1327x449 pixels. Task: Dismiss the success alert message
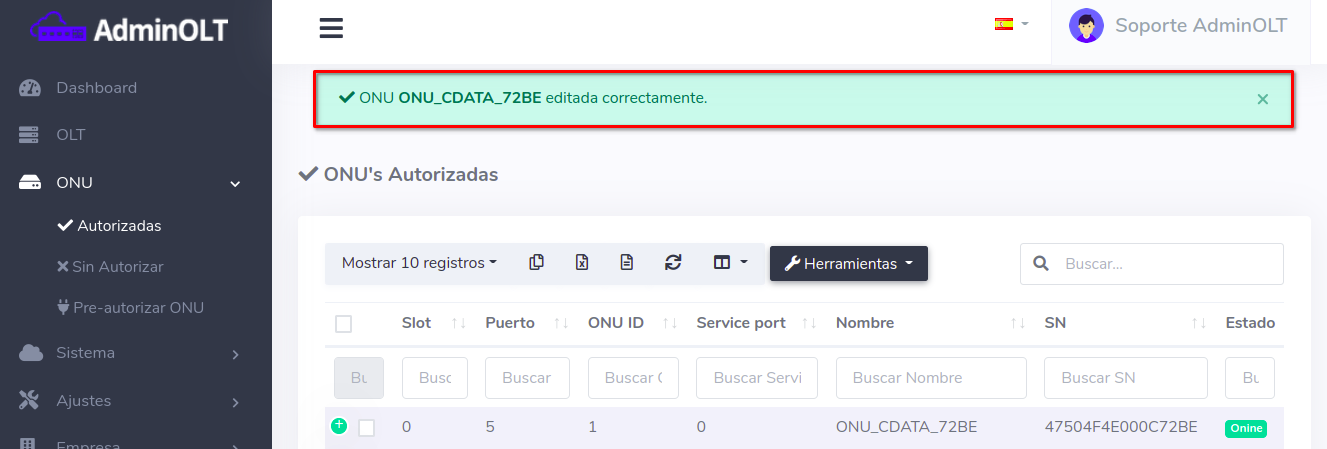[x=1262, y=99]
